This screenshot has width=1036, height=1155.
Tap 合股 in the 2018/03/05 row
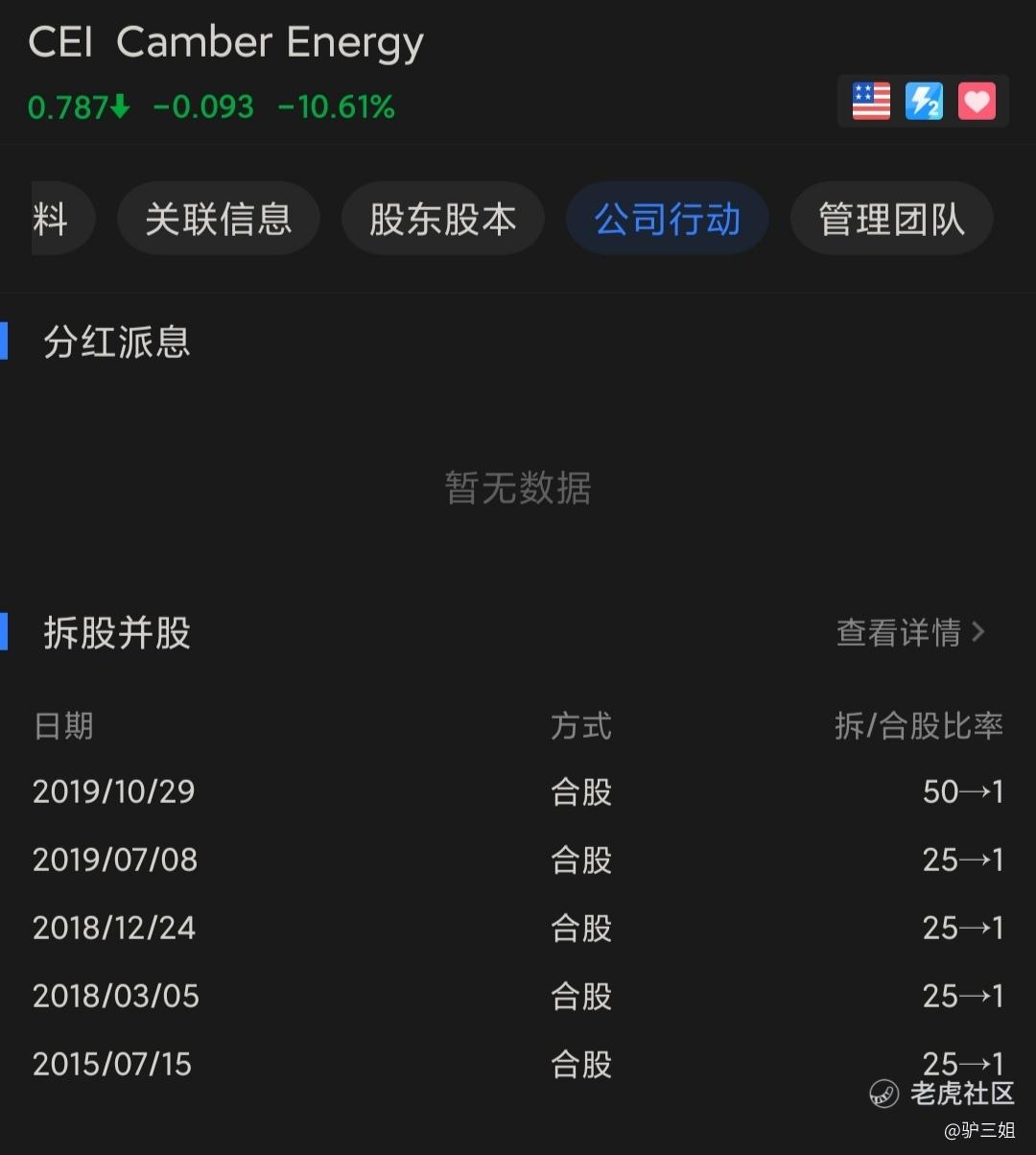581,996
